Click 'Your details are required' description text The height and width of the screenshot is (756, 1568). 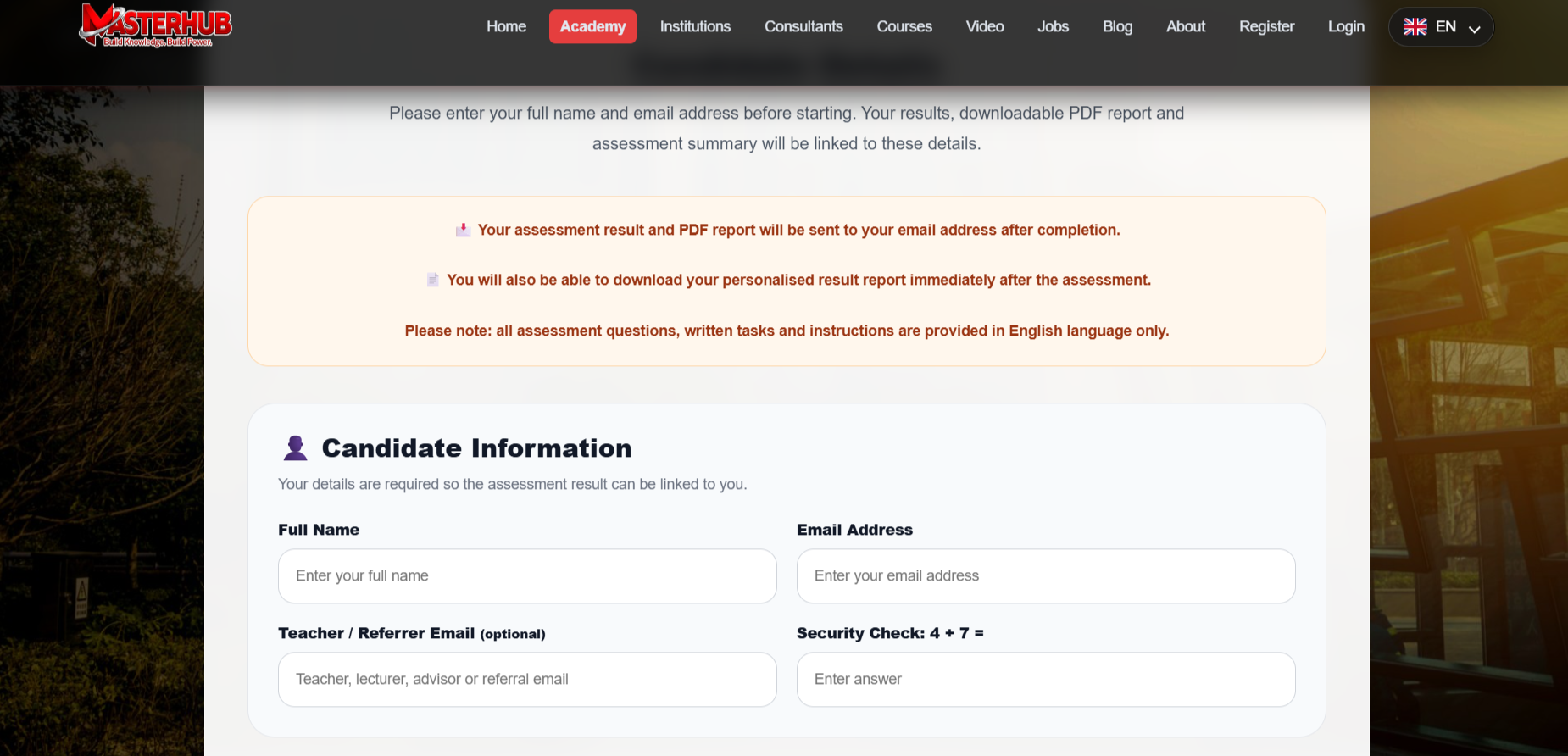(513, 484)
